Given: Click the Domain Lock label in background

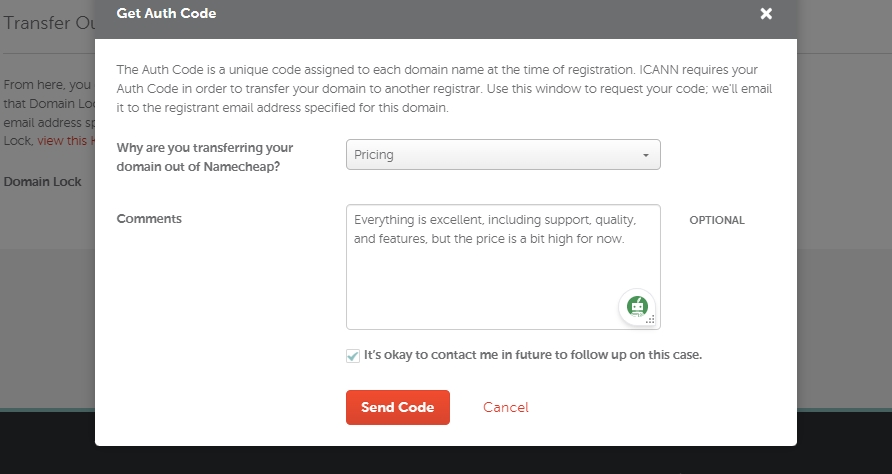Looking at the screenshot, I should click(x=42, y=182).
